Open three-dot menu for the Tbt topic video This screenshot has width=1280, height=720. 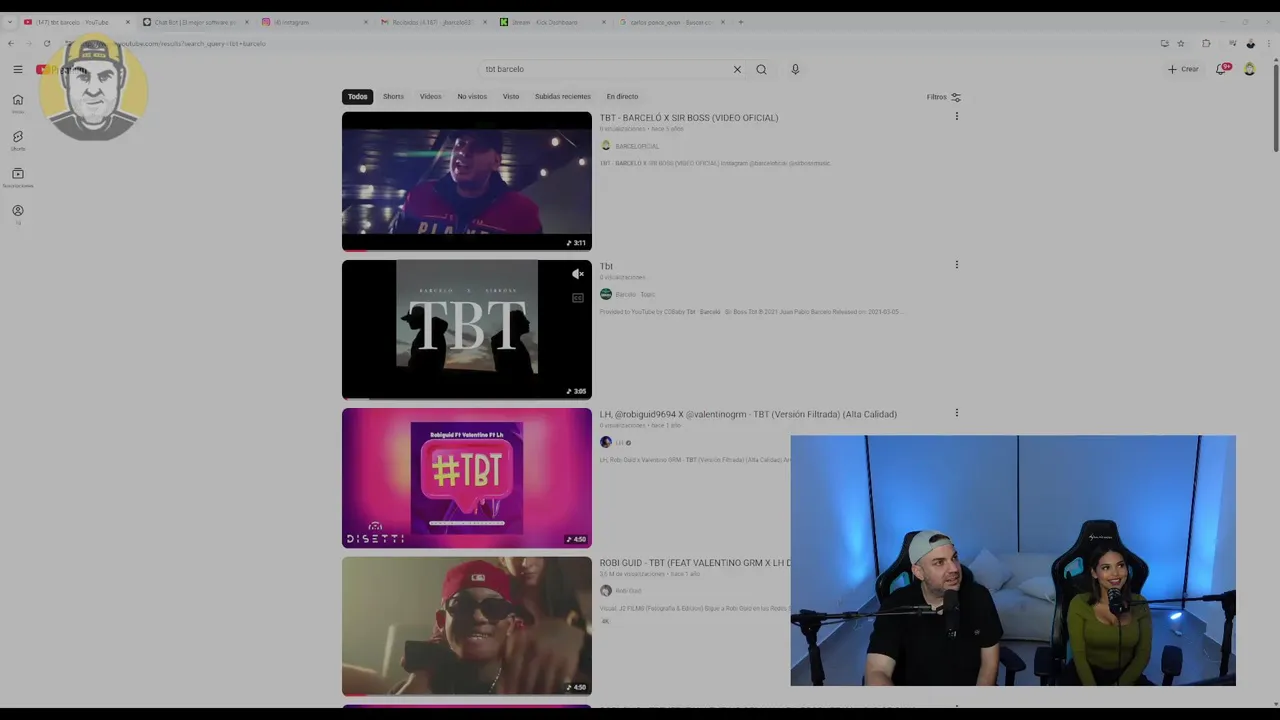956,265
